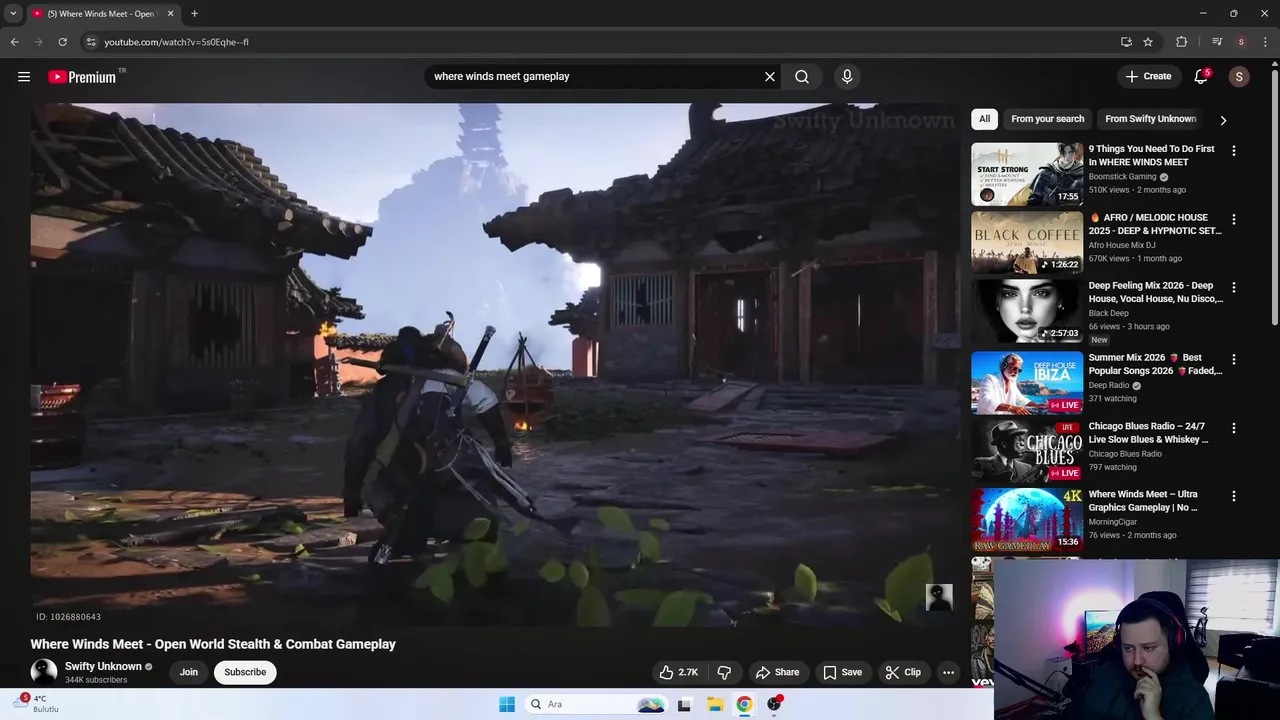1280x720 pixels.
Task: Open Chrome from the taskbar
Action: pos(744,704)
